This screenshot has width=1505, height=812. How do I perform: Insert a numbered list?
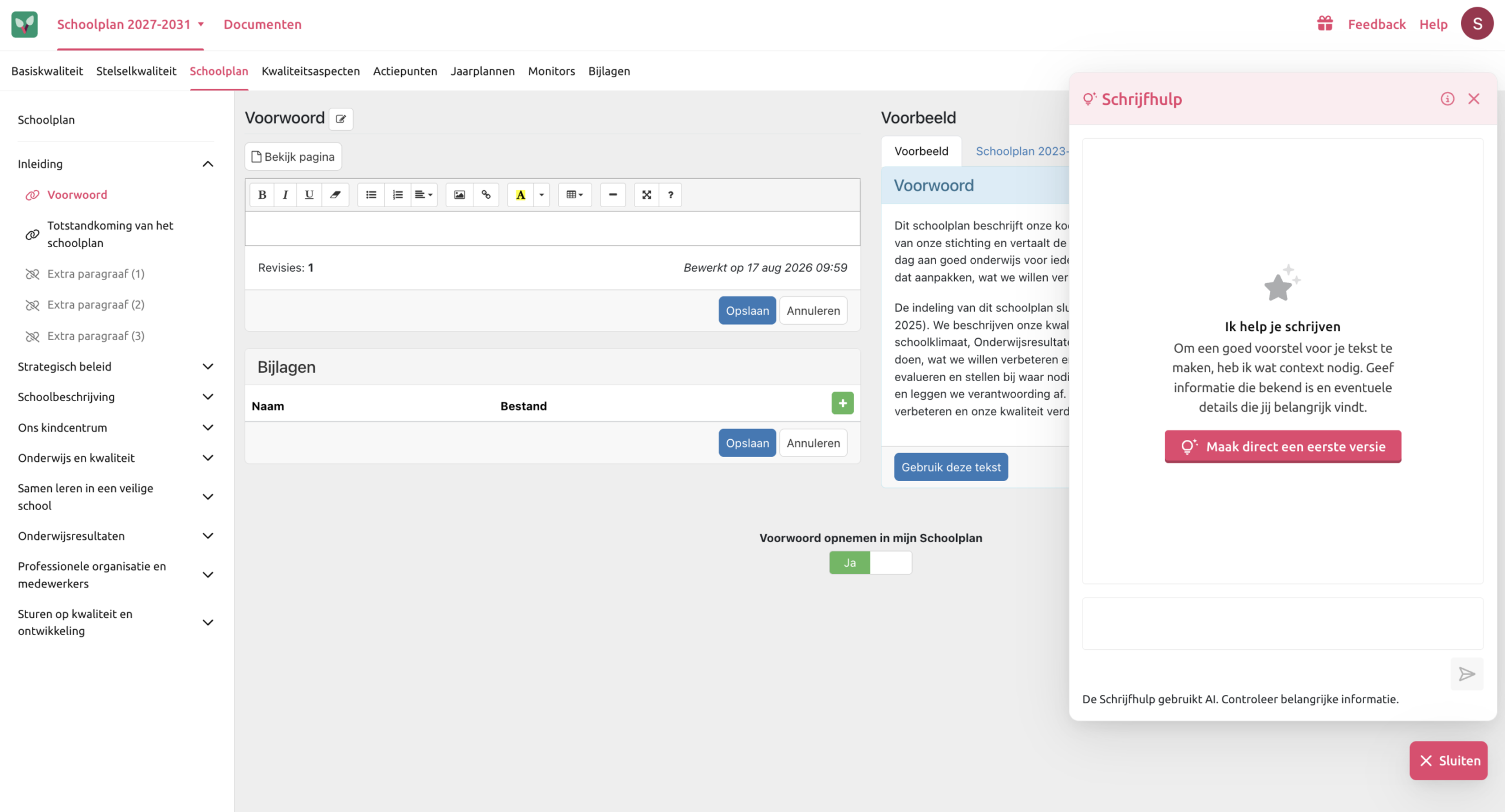tap(397, 194)
